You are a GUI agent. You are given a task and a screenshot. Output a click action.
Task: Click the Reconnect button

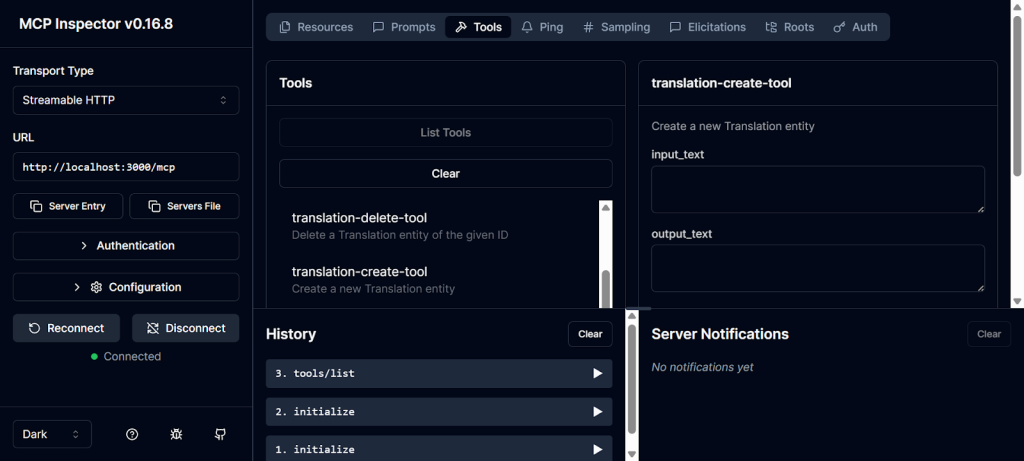pyautogui.click(x=66, y=328)
